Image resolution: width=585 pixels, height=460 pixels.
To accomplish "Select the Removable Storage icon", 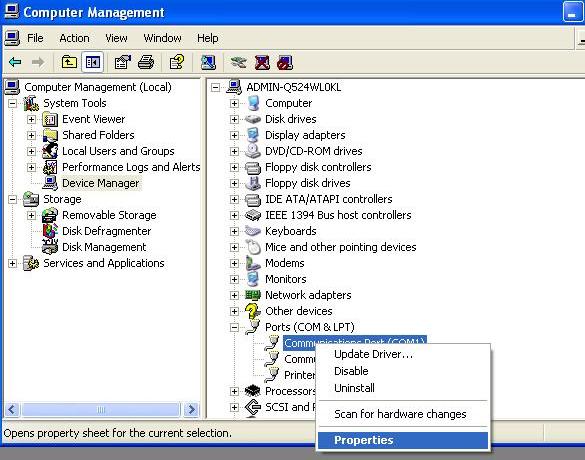I will [50, 215].
